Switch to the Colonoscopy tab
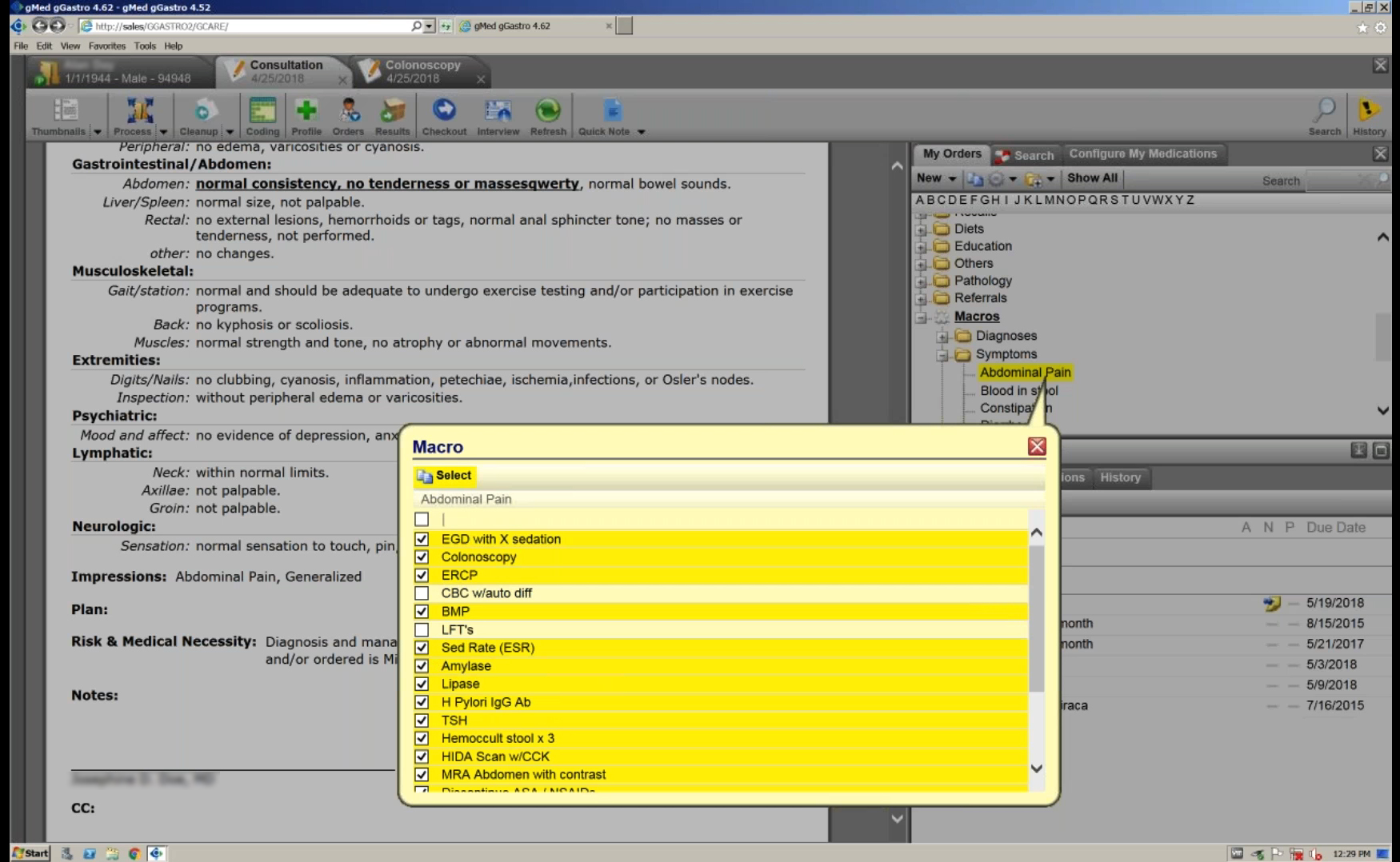This screenshot has width=1400, height=862. [x=422, y=71]
